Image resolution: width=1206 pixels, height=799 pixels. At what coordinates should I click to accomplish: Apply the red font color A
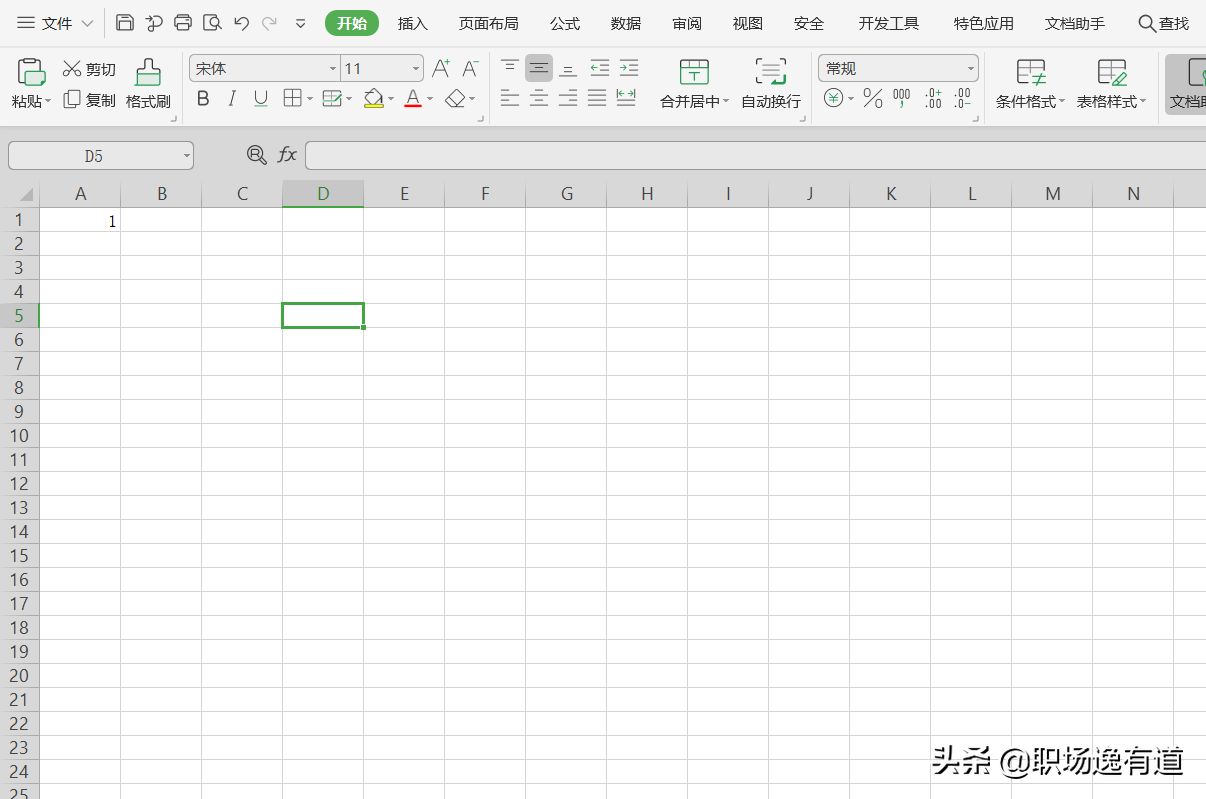tap(413, 98)
